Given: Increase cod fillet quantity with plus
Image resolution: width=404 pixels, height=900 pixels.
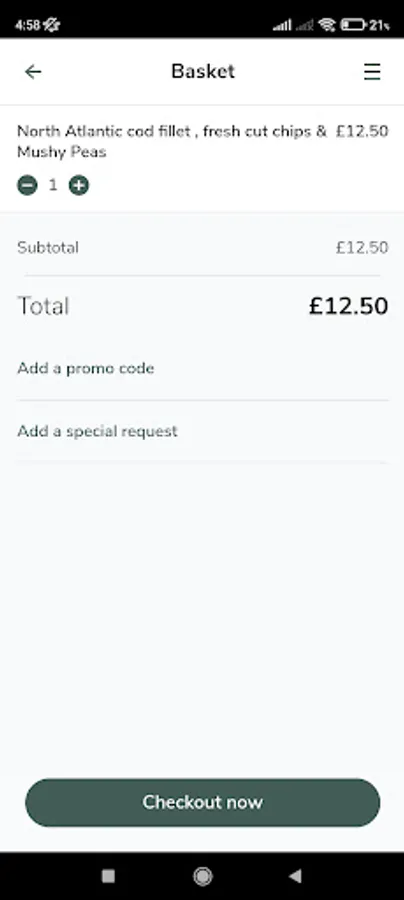Looking at the screenshot, I should tap(79, 185).
